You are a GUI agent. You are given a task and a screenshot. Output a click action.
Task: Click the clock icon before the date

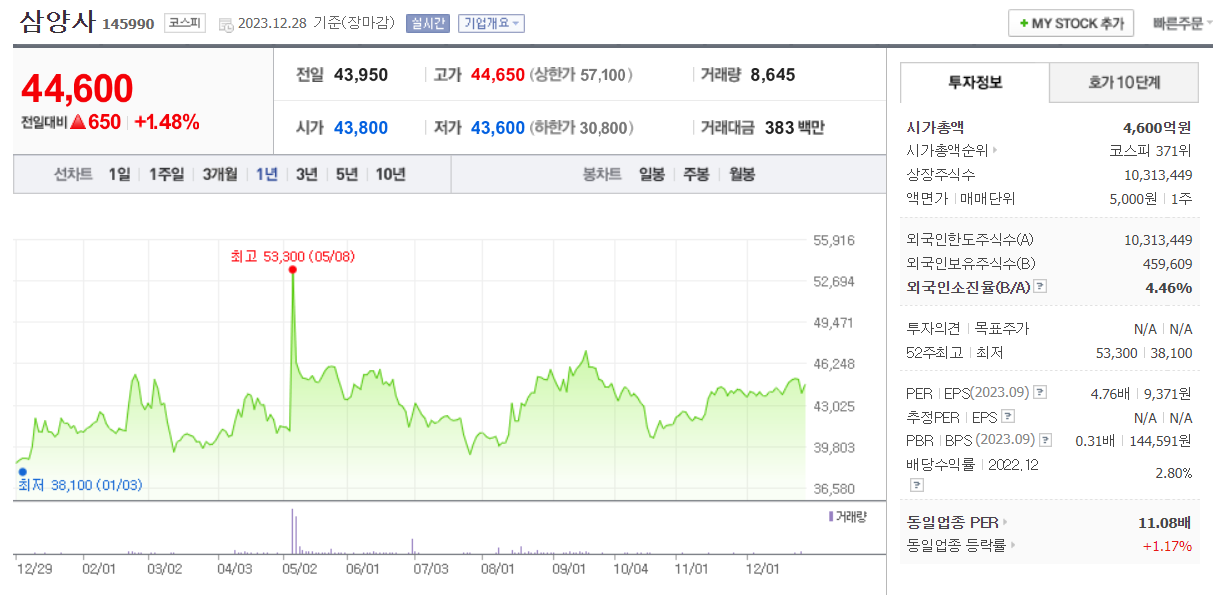(226, 24)
